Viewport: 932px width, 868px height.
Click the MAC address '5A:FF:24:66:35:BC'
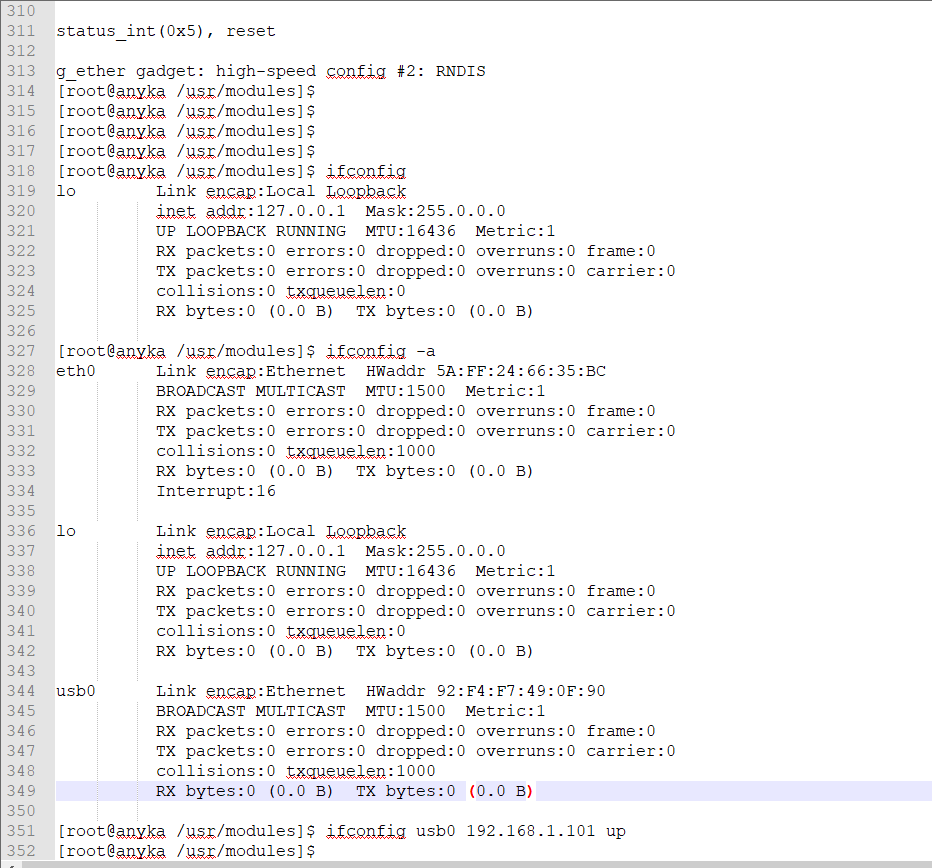coord(521,371)
